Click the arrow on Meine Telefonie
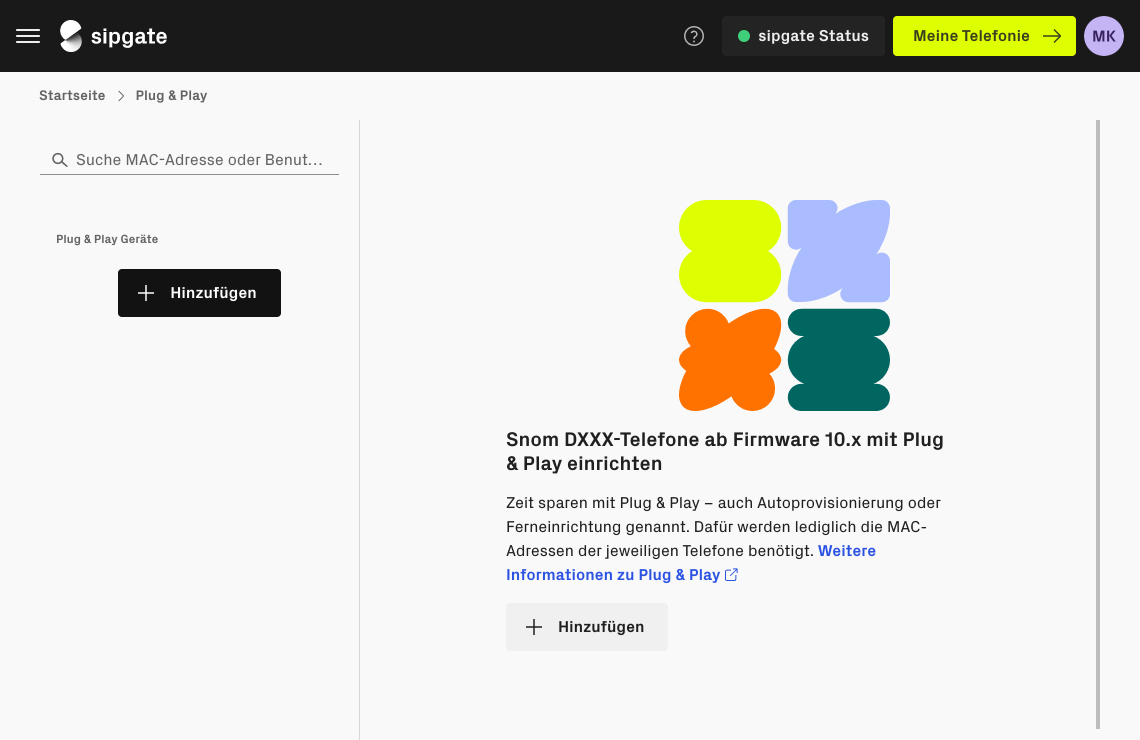The image size is (1140, 740). pyautogui.click(x=1052, y=36)
